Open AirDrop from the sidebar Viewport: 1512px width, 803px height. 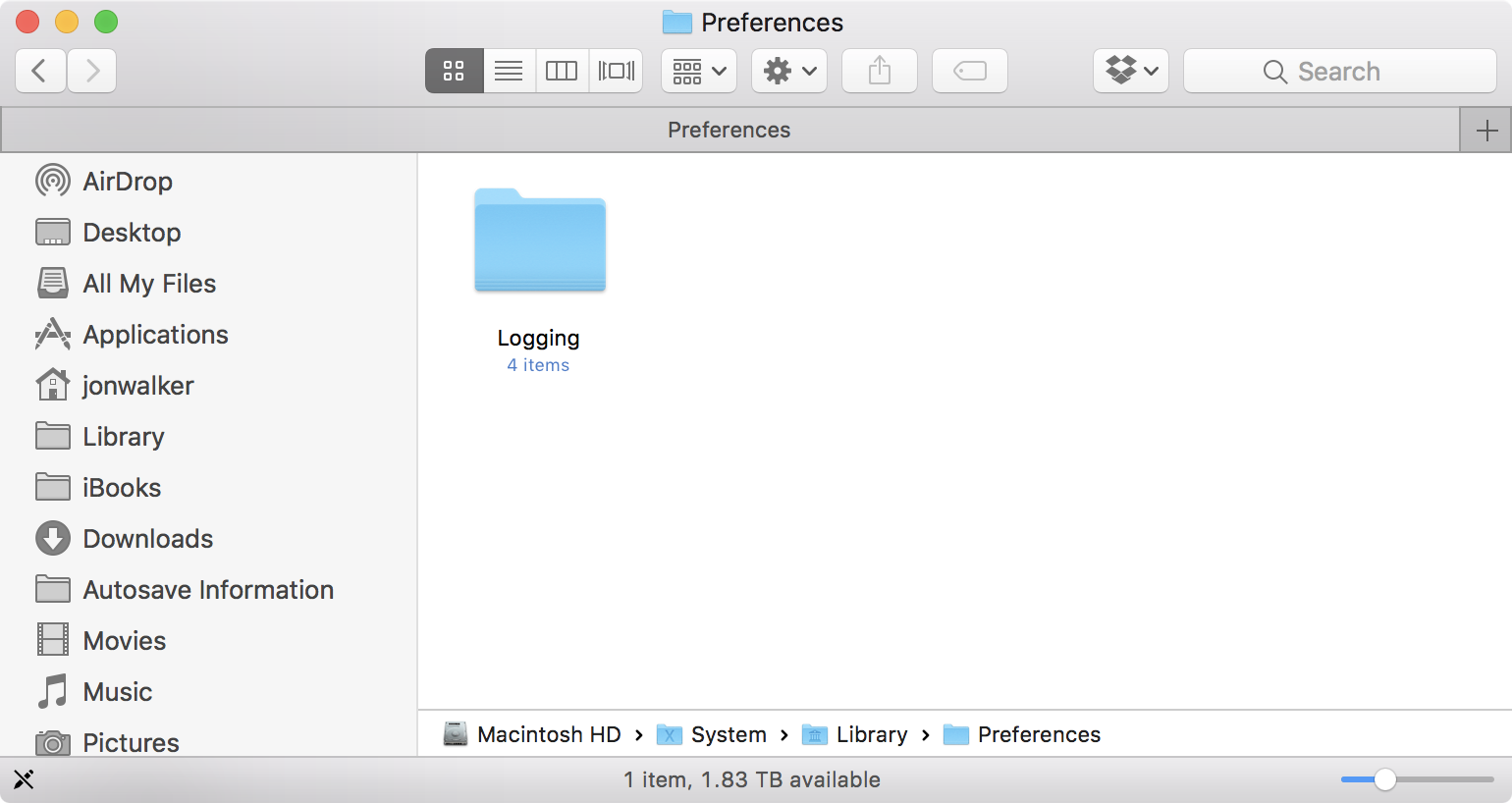[128, 181]
